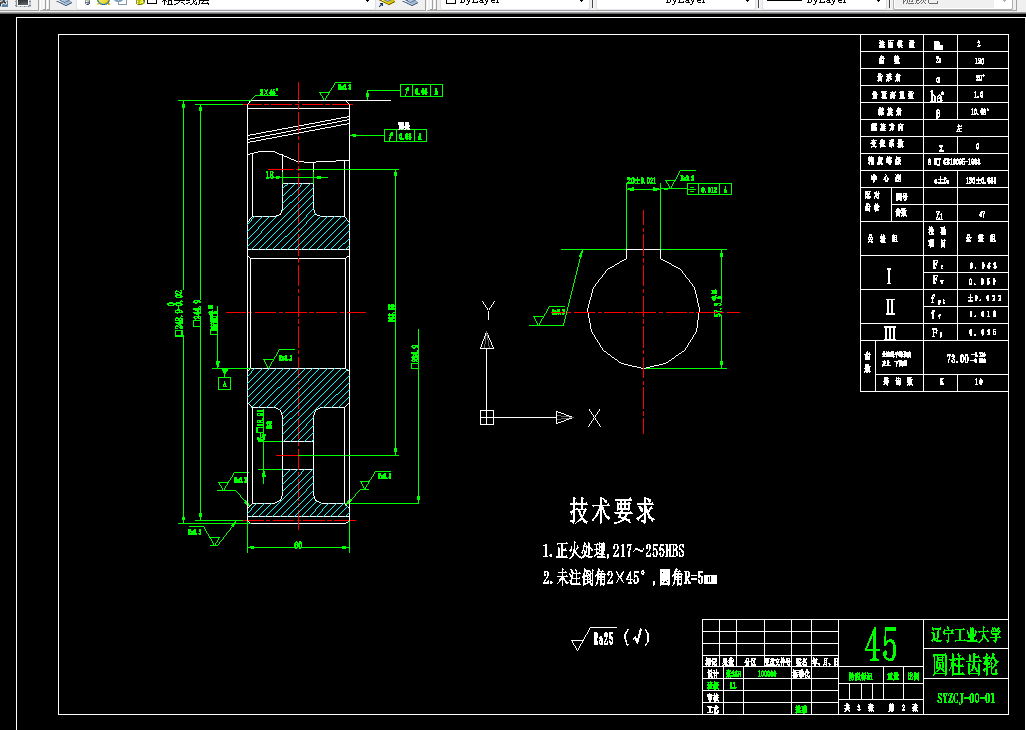Select the note '1.正火处理,217~255HBS'

(613, 551)
